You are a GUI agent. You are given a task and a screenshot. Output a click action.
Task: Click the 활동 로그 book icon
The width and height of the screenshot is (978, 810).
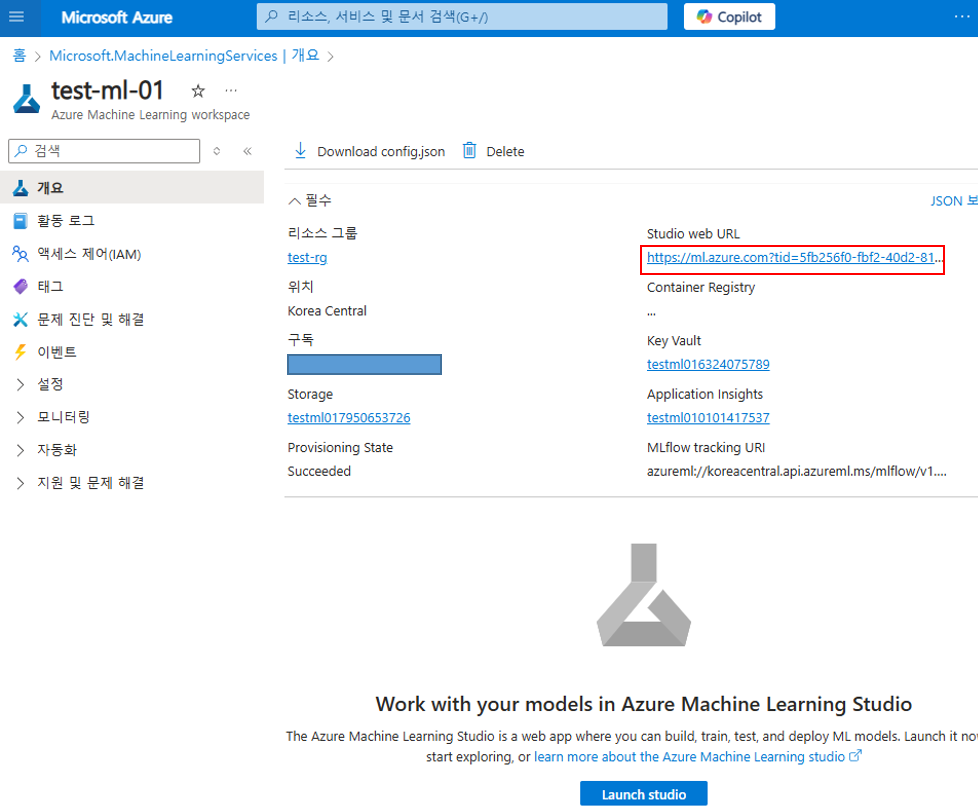click(21, 221)
